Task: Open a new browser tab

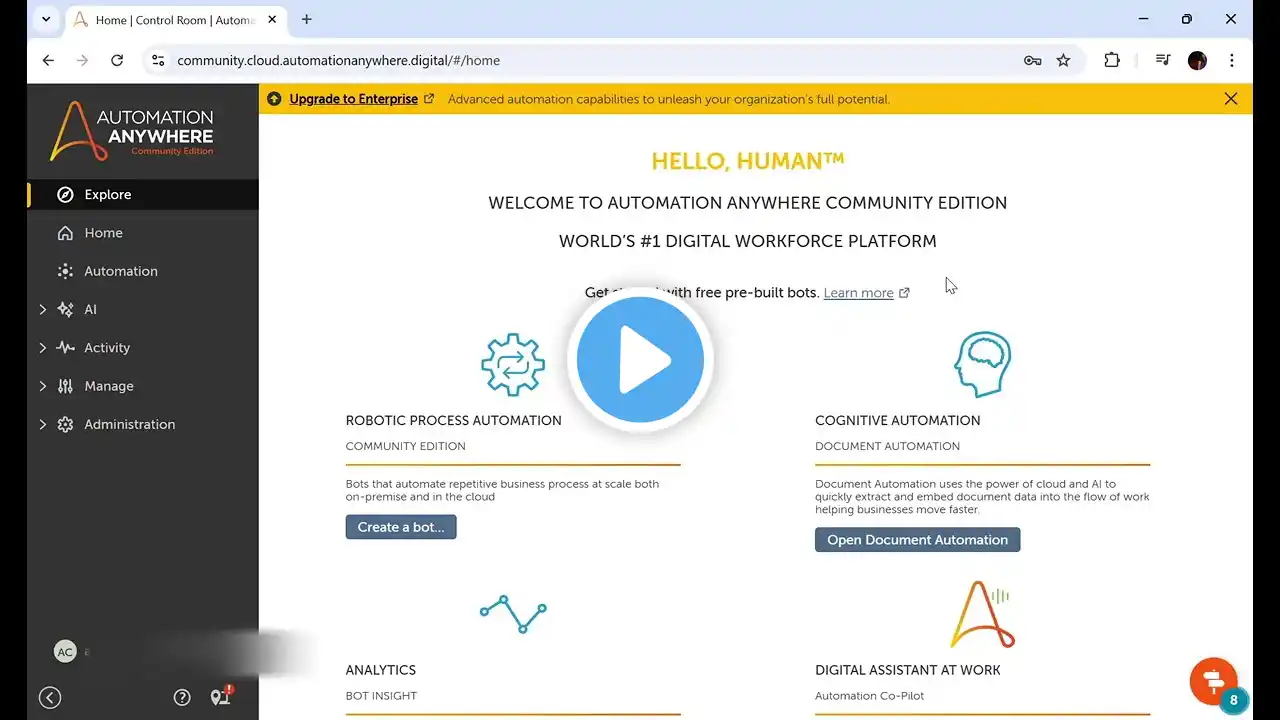Action: (x=307, y=19)
